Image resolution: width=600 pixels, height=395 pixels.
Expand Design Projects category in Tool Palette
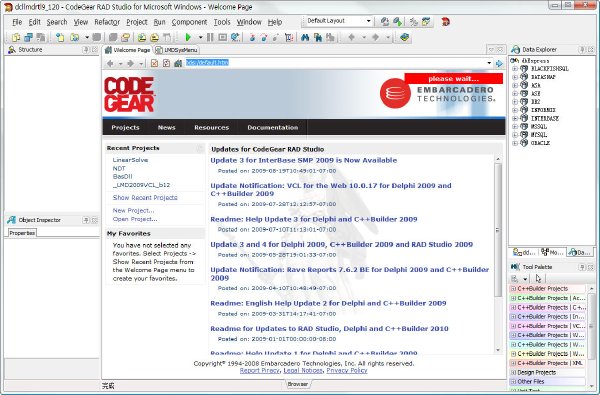(x=514, y=372)
